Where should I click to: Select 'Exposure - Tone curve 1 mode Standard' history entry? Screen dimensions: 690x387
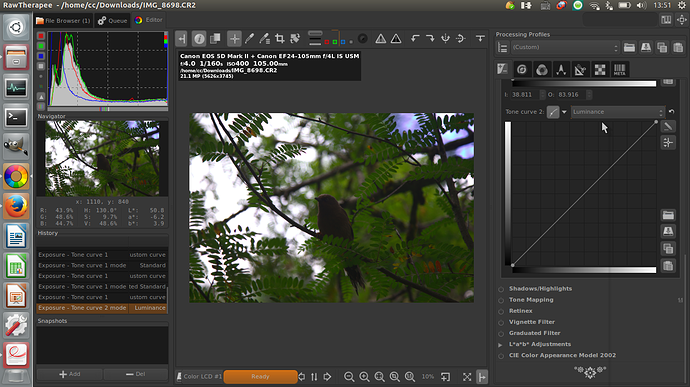[102, 265]
